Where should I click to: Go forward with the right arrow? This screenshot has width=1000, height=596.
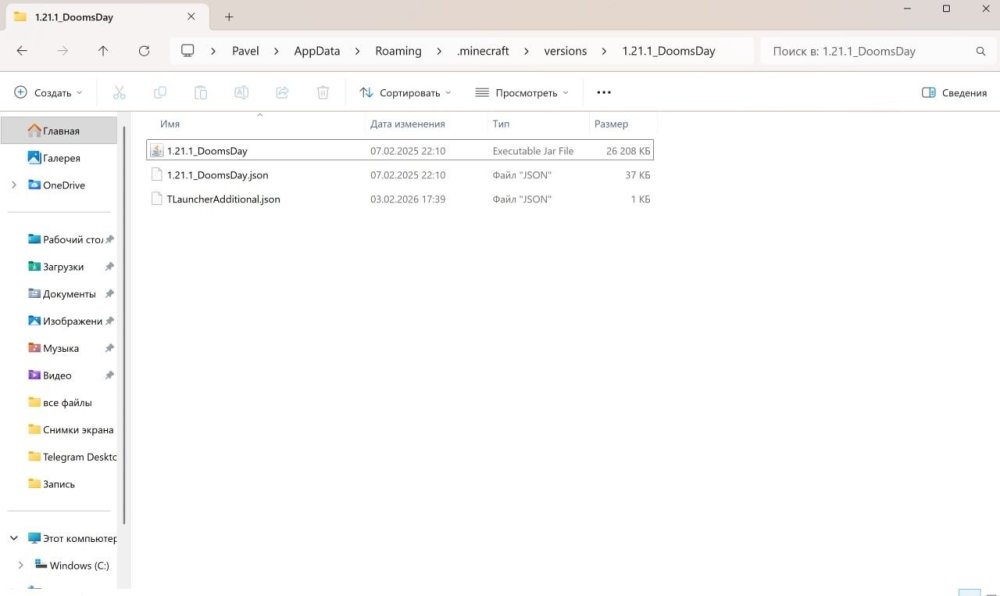point(62,51)
